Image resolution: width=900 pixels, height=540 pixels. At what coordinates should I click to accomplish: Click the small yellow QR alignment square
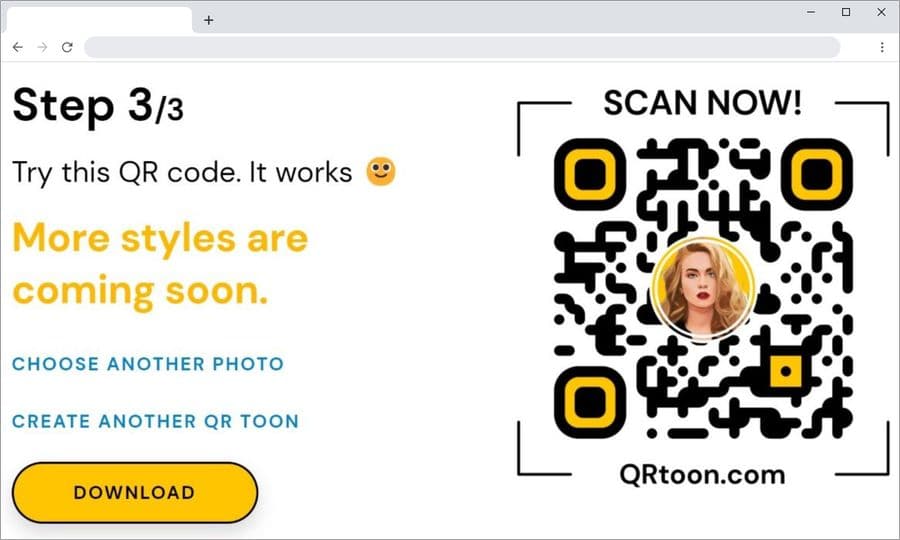786,371
